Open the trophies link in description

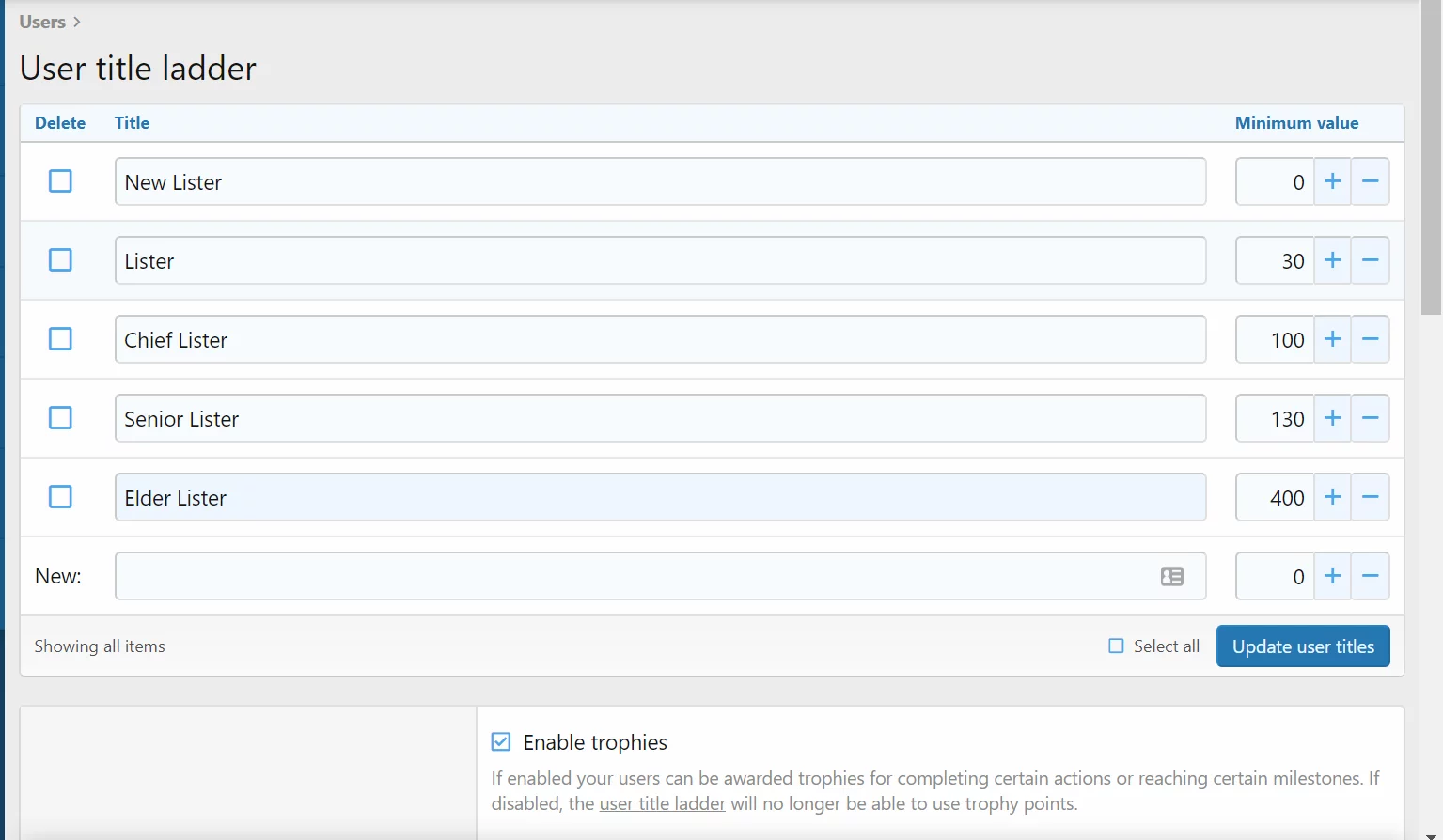(x=830, y=778)
